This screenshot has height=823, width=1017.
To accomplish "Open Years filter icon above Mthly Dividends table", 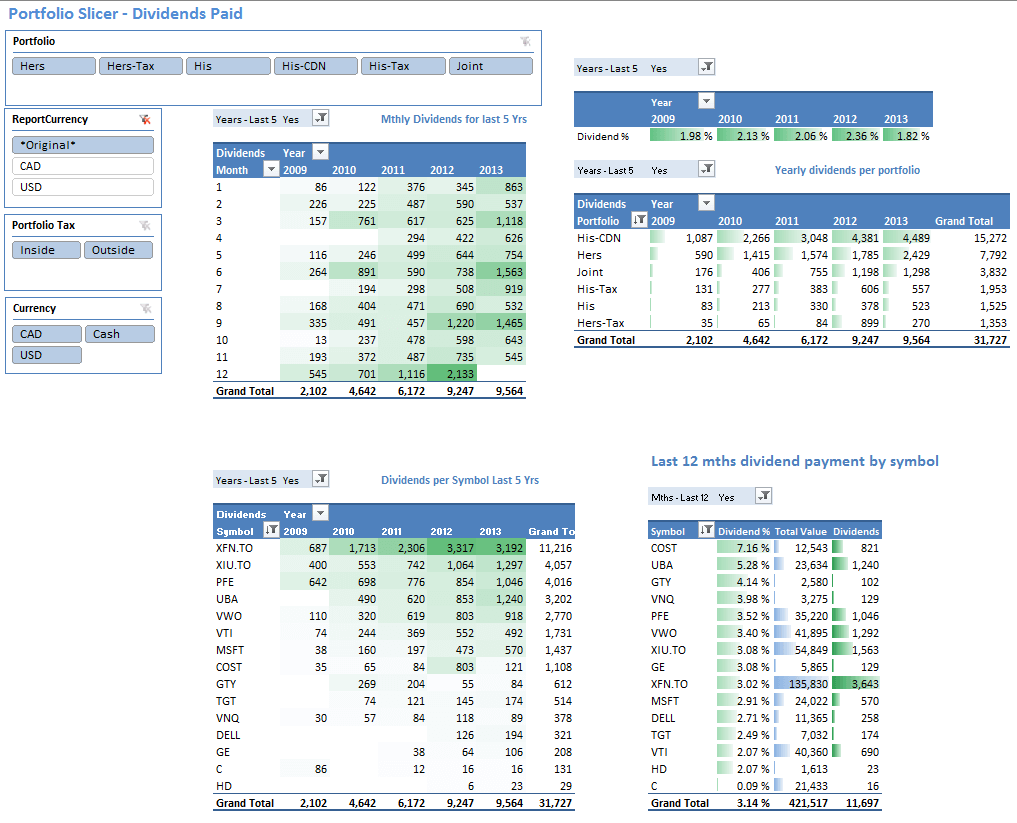I will tap(320, 118).
